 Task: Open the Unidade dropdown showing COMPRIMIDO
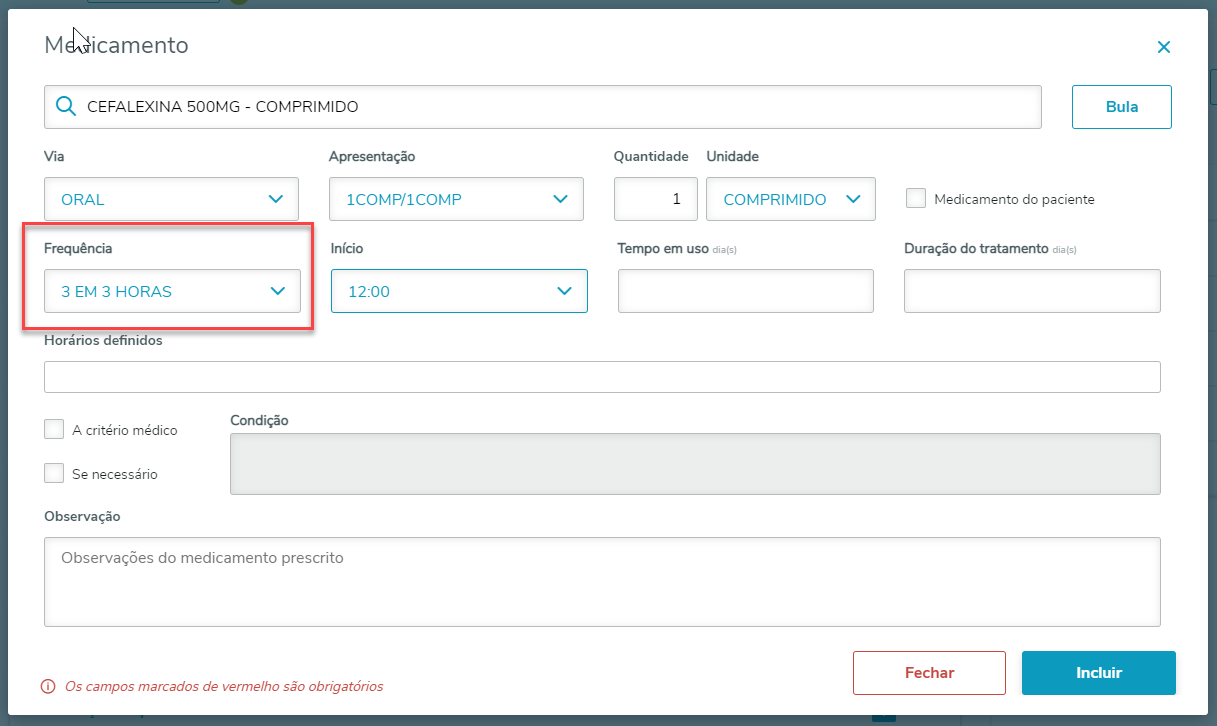click(791, 199)
